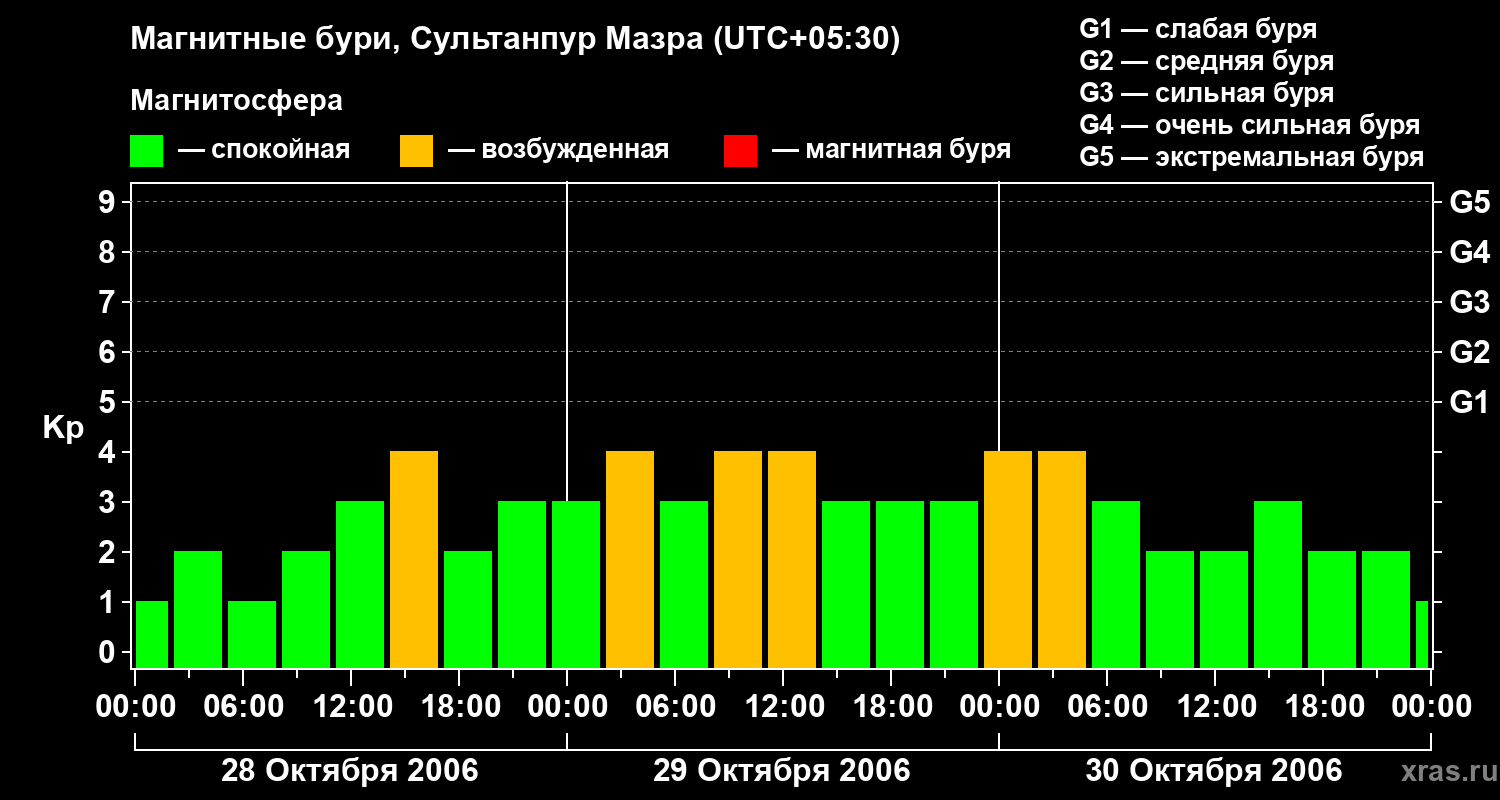Click the green 'спокойная' legend swatch
The width and height of the screenshot is (1500, 800).
(146, 151)
